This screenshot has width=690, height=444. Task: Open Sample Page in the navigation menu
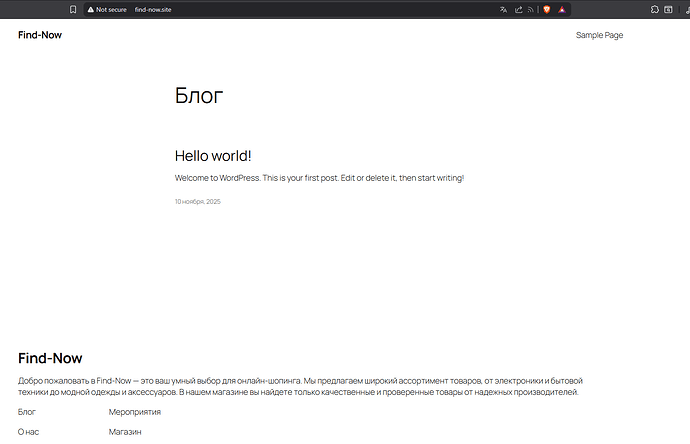coord(599,35)
